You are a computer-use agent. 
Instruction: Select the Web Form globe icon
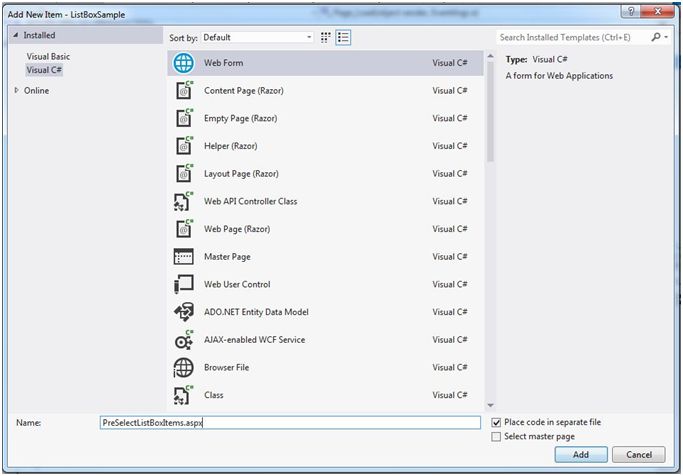click(183, 63)
